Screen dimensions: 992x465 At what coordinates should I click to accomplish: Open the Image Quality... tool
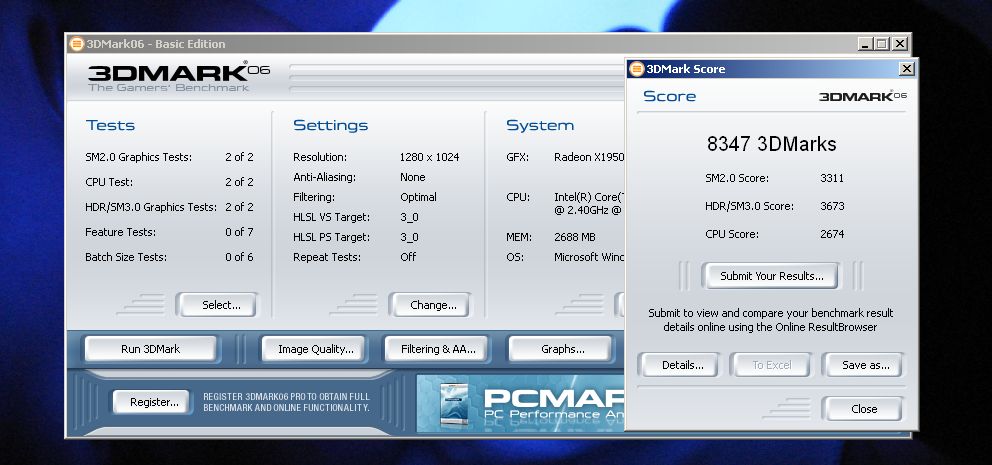(315, 349)
